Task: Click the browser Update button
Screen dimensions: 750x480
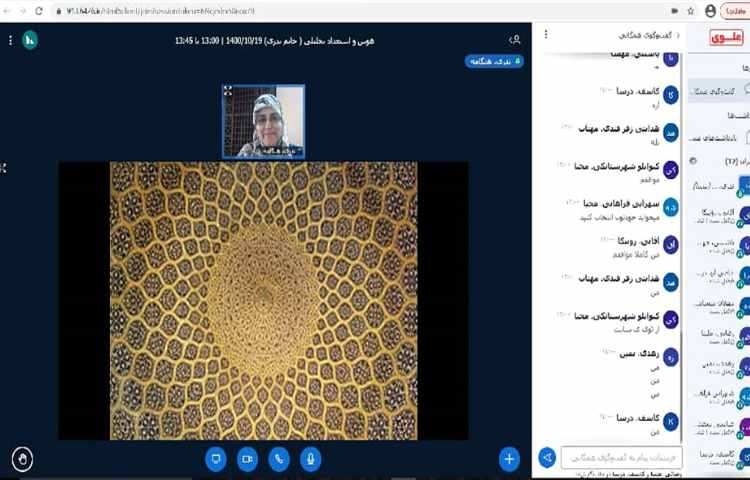Action: [735, 11]
